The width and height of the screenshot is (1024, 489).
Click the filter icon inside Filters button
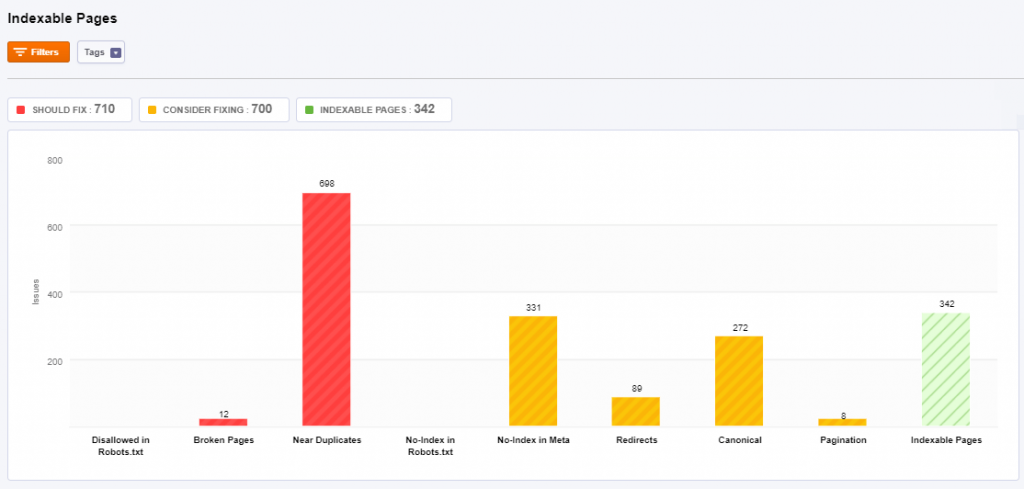(20, 52)
